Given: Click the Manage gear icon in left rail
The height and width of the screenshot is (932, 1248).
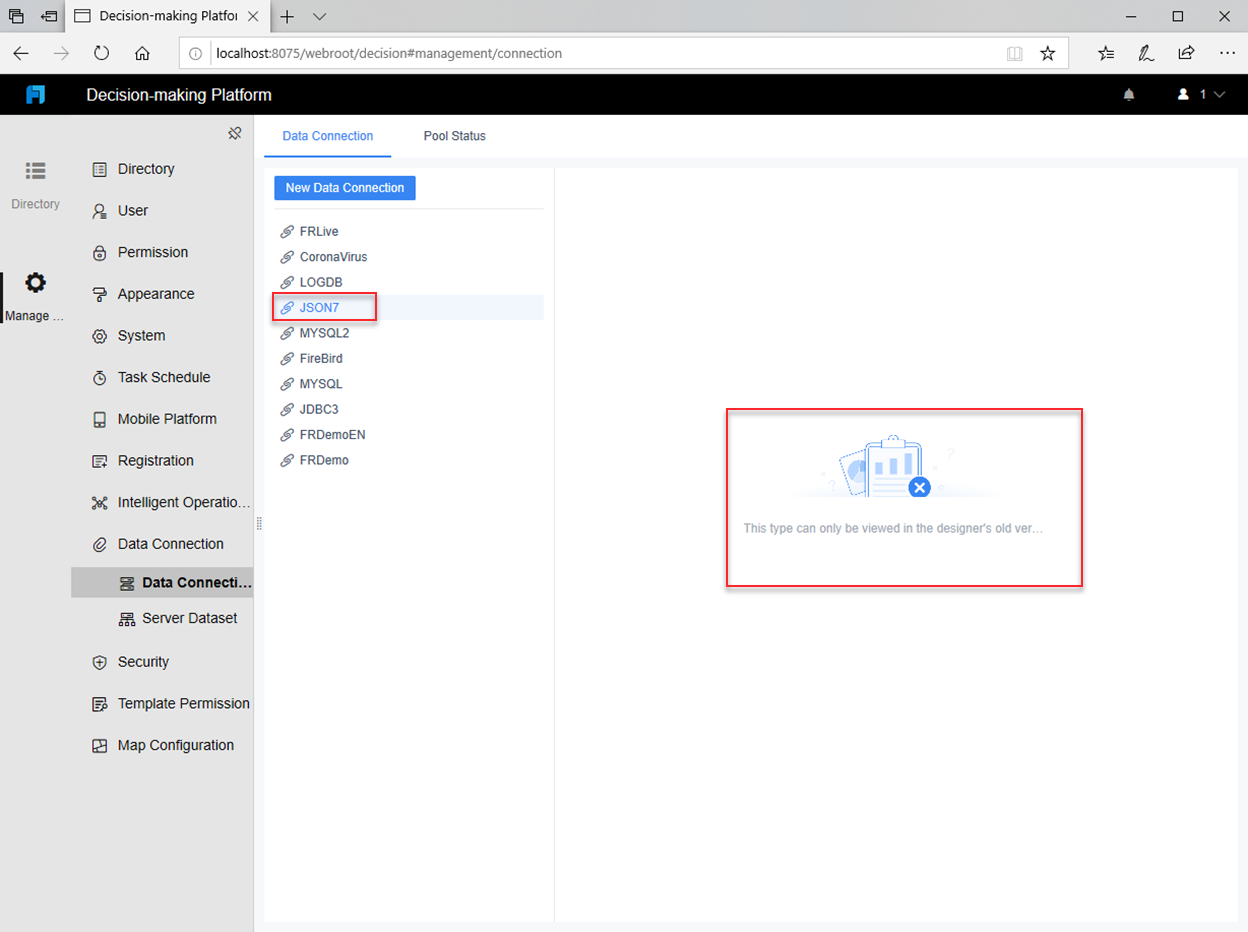Looking at the screenshot, I should click(x=35, y=283).
